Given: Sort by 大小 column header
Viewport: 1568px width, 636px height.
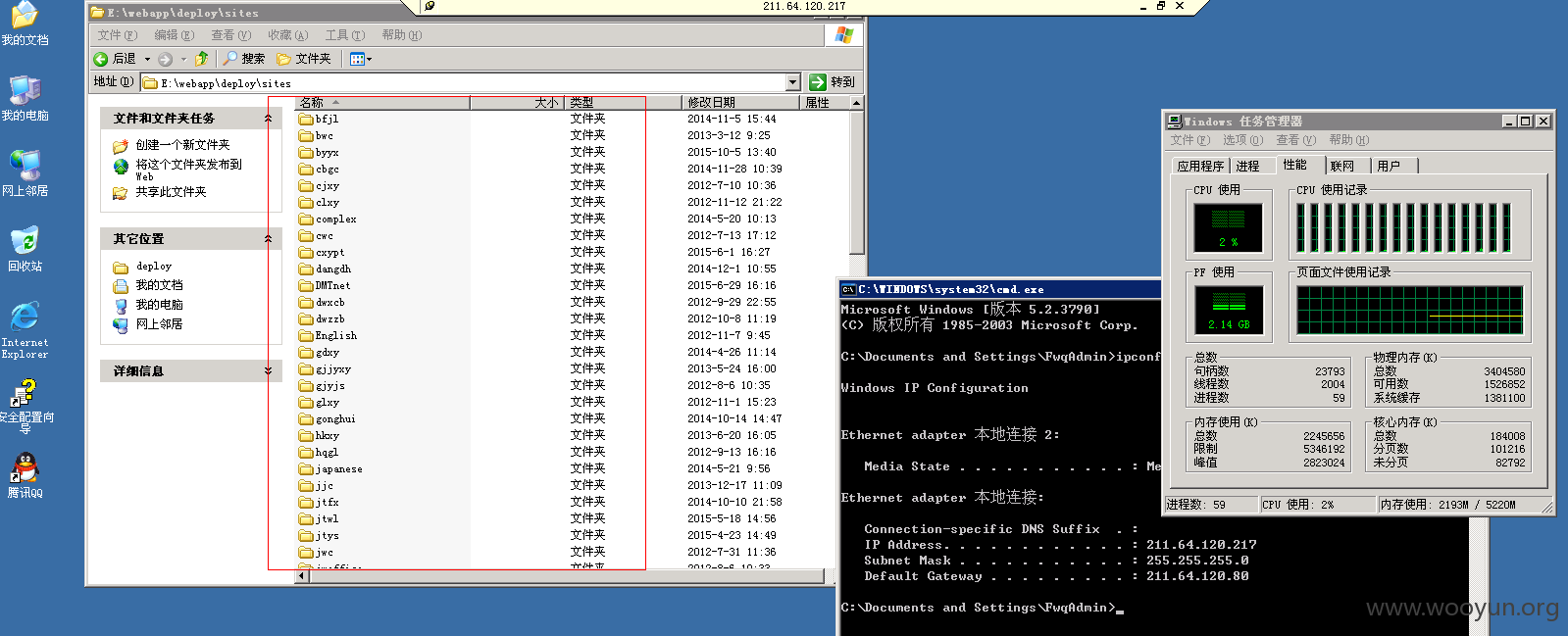Looking at the screenshot, I should click(x=517, y=102).
